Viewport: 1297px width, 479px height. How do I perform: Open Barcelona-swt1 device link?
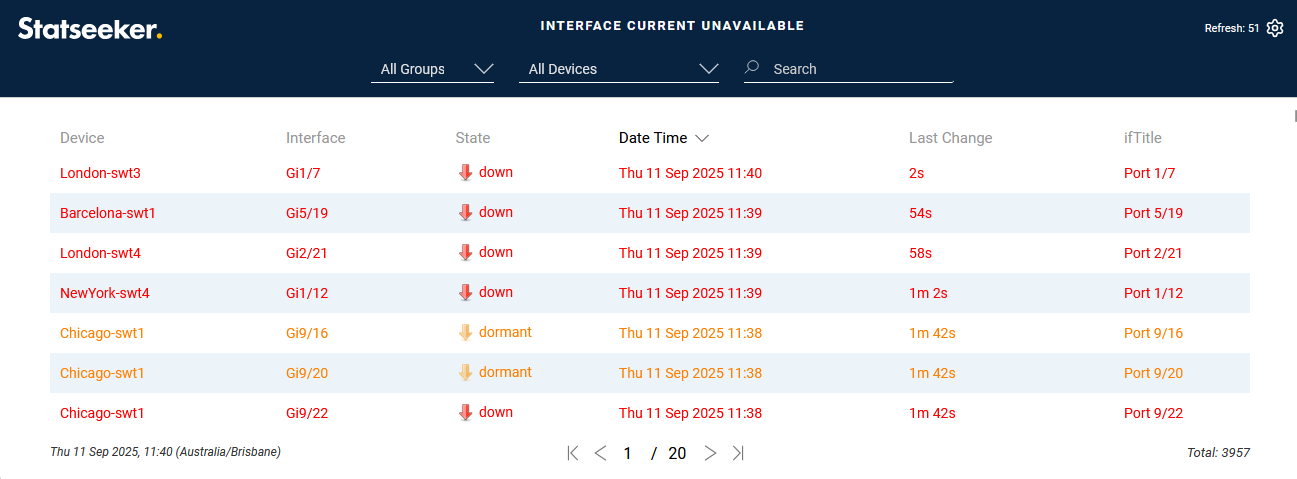point(108,213)
